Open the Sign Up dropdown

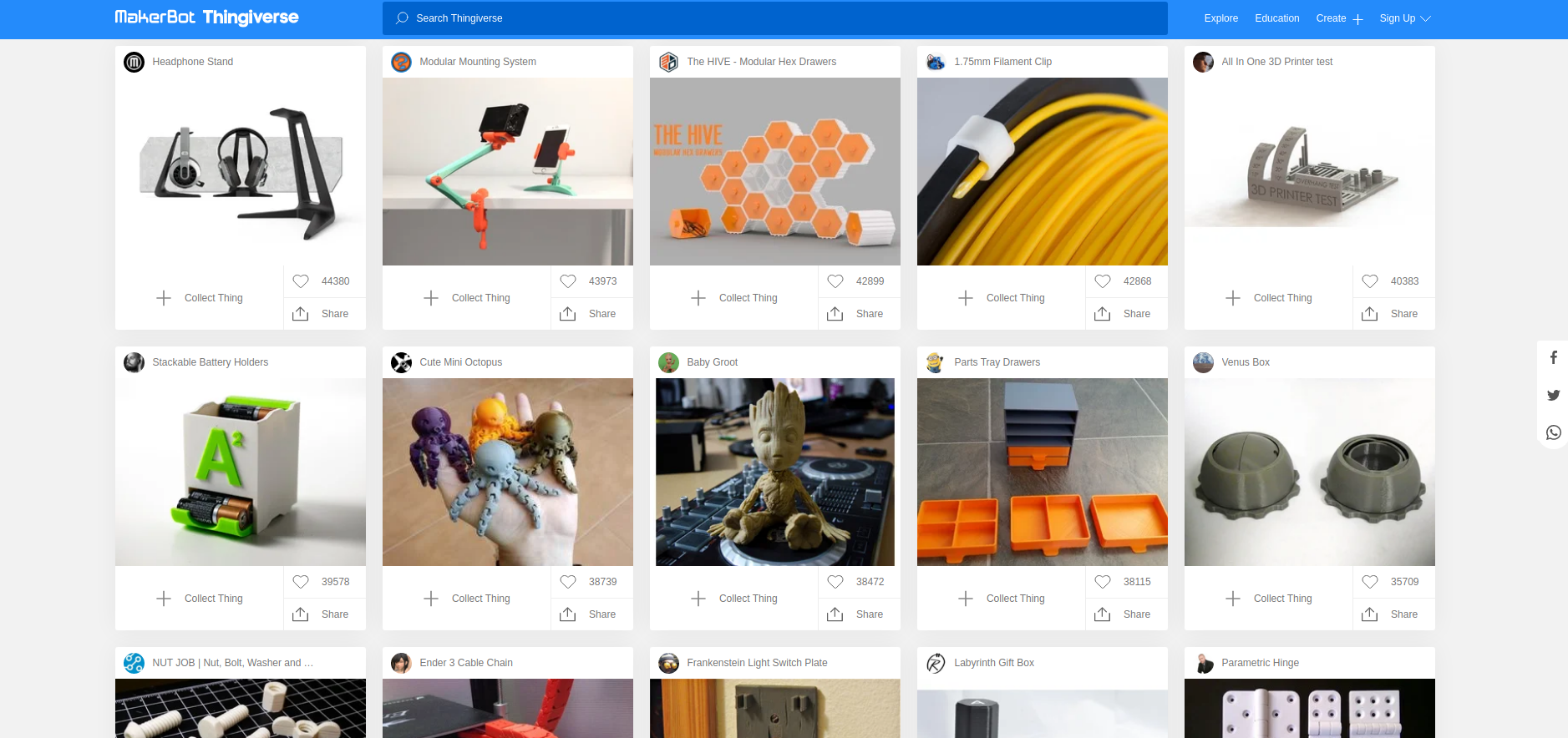(x=1404, y=18)
